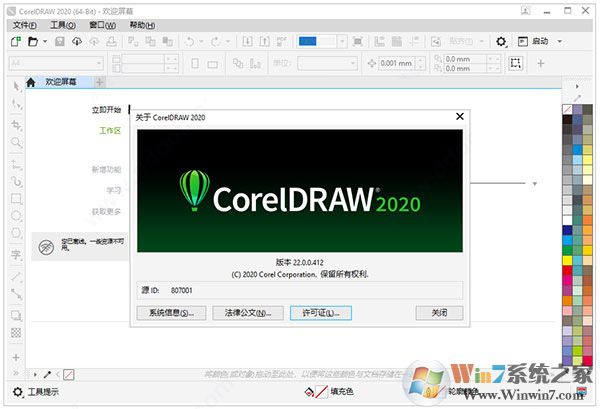The width and height of the screenshot is (600, 409).
Task: Select the Rectangle tool
Action: pyautogui.click(x=16, y=199)
